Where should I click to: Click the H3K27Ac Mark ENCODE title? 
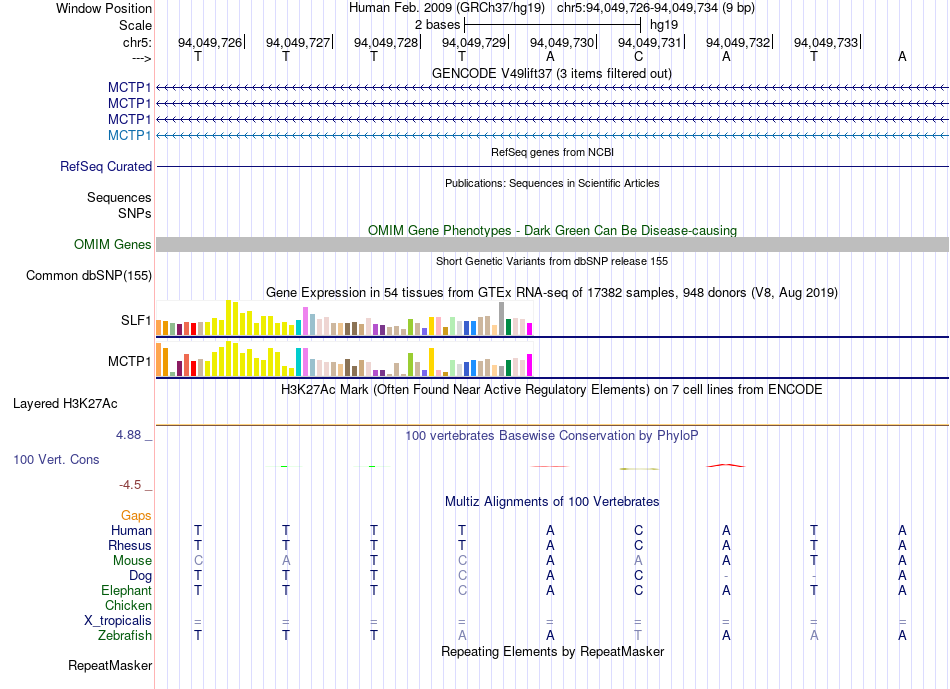(551, 390)
